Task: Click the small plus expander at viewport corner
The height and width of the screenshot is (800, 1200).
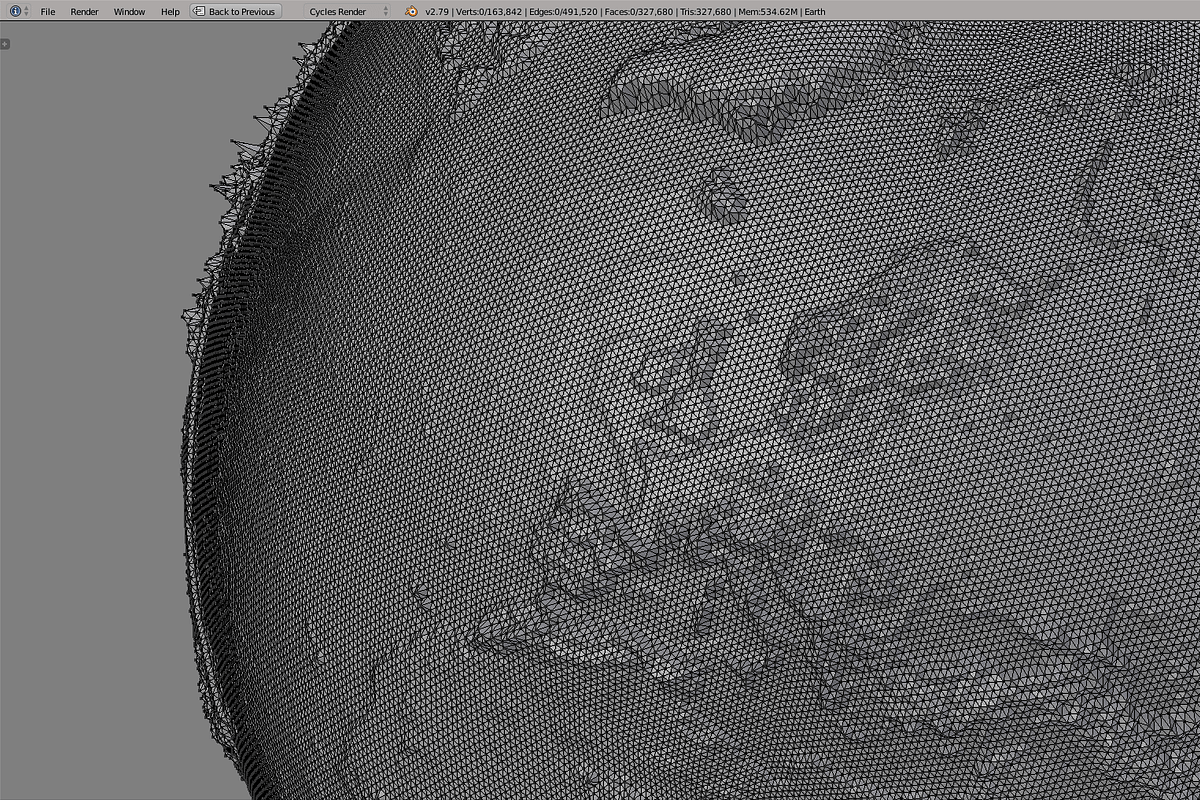Action: 5,44
